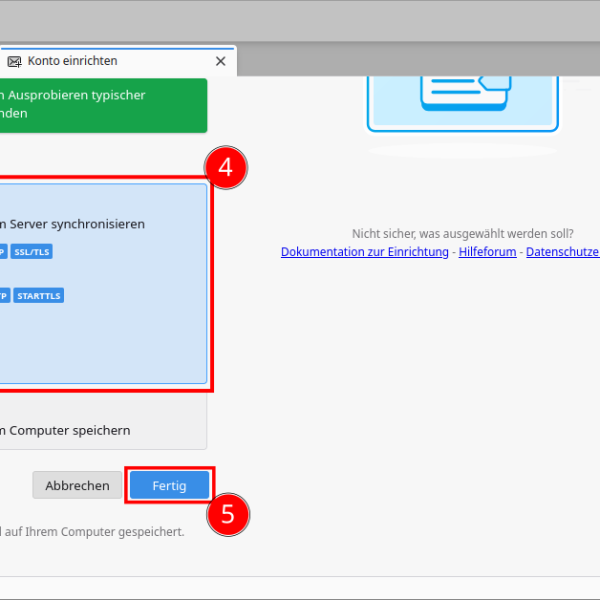The width and height of the screenshot is (600, 600).
Task: Open the Datenschutz link
Action: [x=562, y=252]
